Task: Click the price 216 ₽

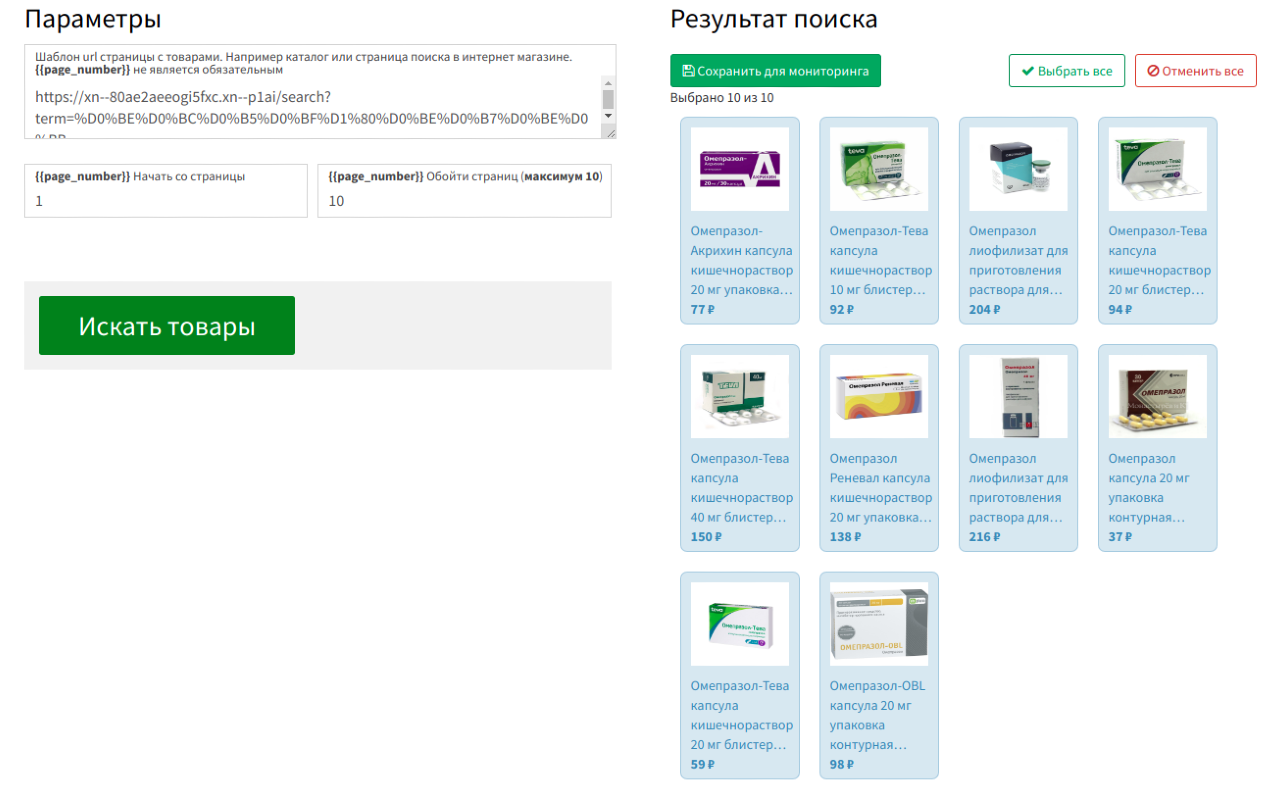Action: 985,537
